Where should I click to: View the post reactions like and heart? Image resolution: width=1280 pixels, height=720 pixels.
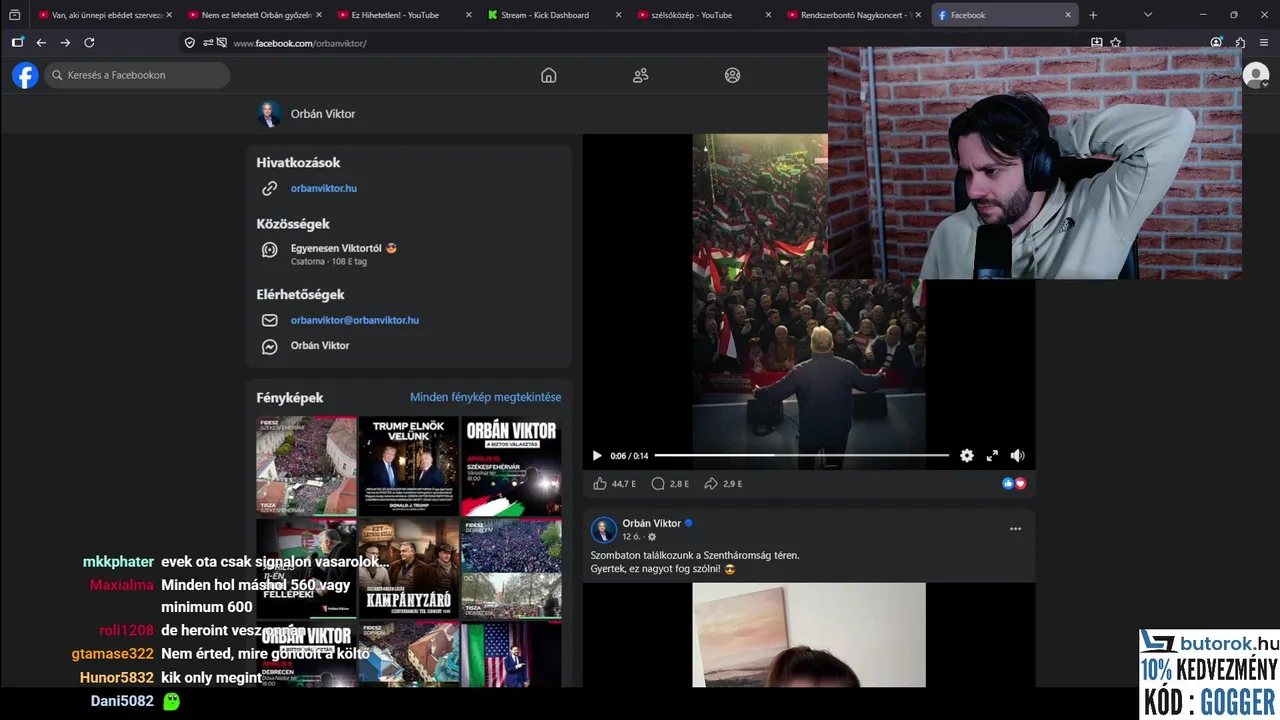(x=1014, y=484)
